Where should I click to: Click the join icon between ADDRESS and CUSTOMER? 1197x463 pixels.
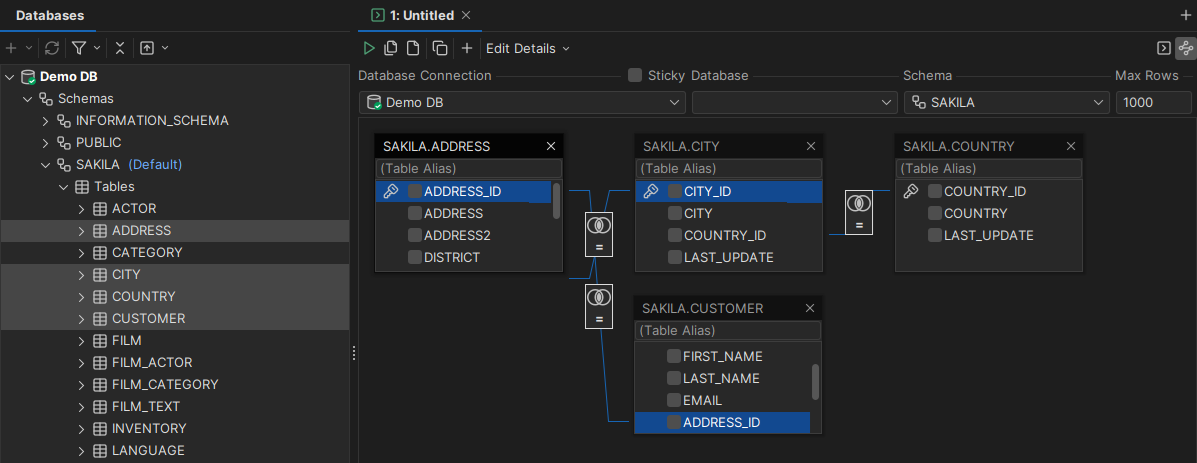coord(599,306)
